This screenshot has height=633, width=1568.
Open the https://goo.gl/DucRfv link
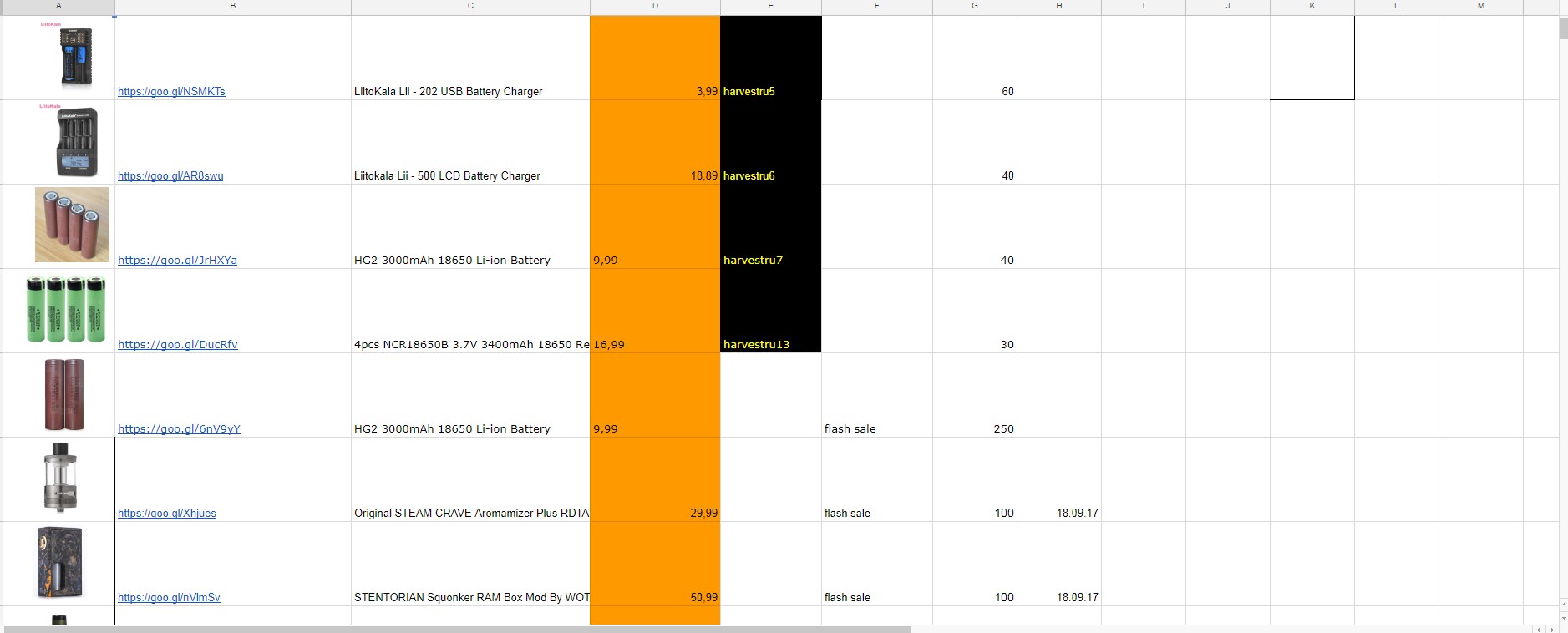pyautogui.click(x=178, y=344)
